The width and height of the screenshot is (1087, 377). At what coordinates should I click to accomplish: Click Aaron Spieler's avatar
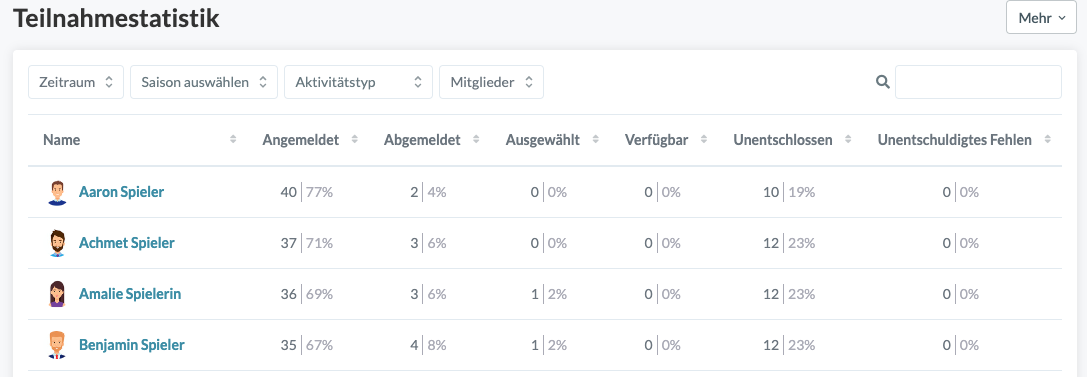pos(57,192)
